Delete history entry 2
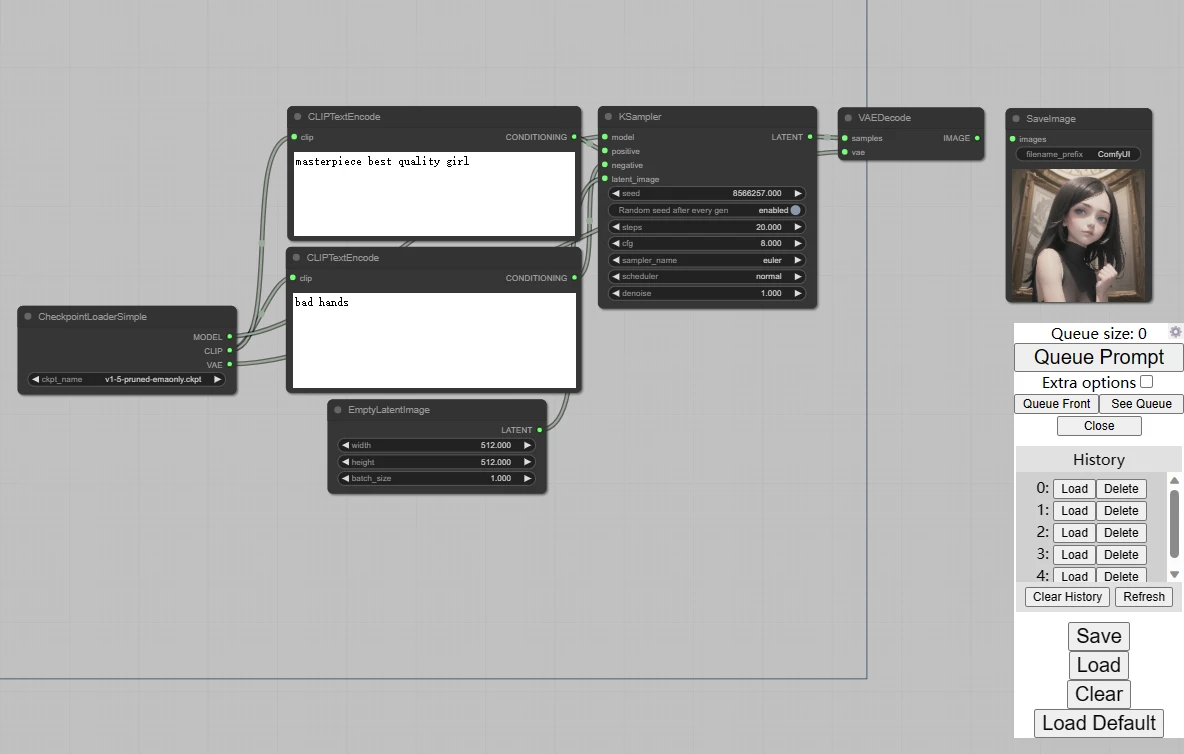1184x754 pixels. pos(1121,533)
